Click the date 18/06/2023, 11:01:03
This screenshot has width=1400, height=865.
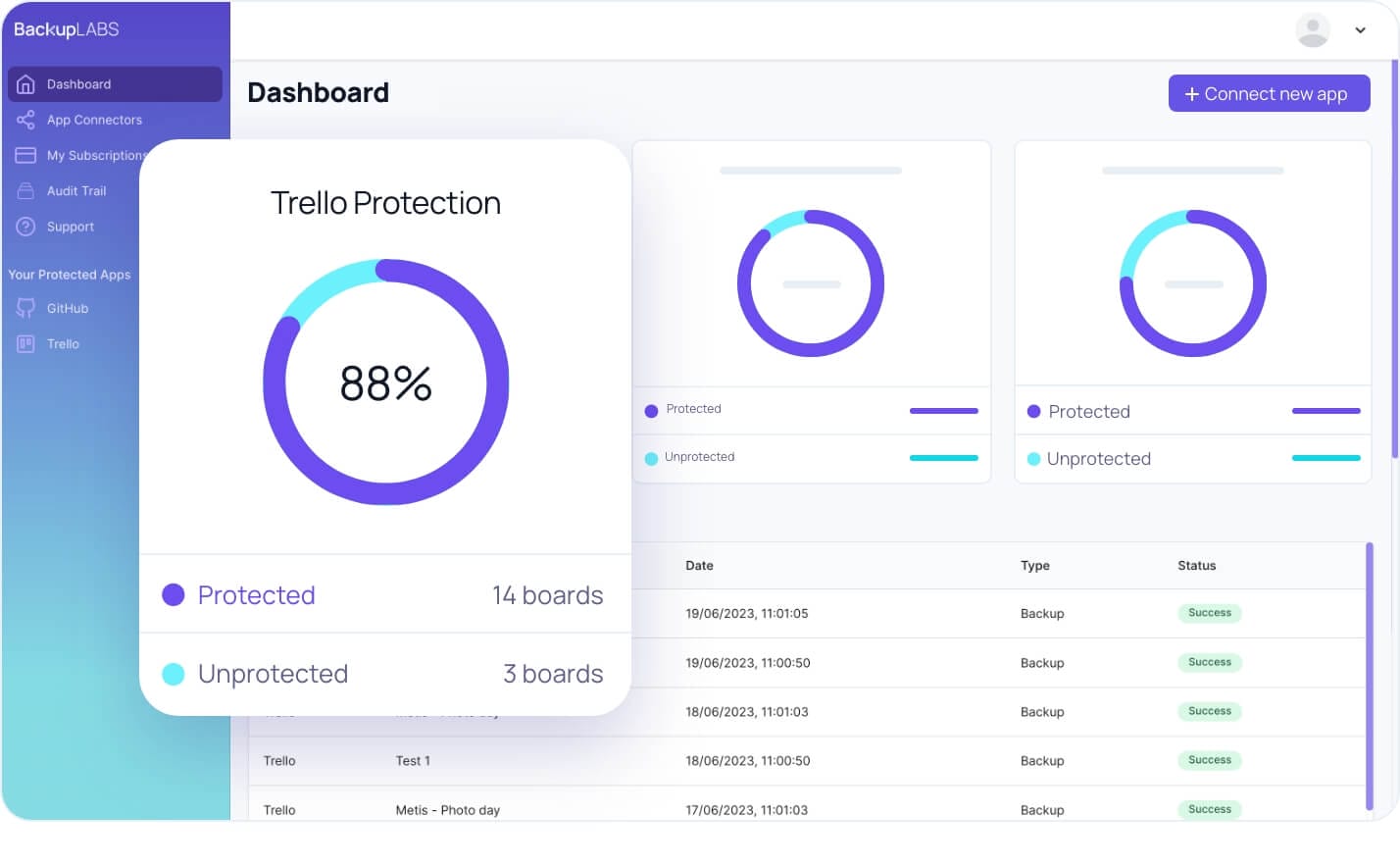point(747,712)
